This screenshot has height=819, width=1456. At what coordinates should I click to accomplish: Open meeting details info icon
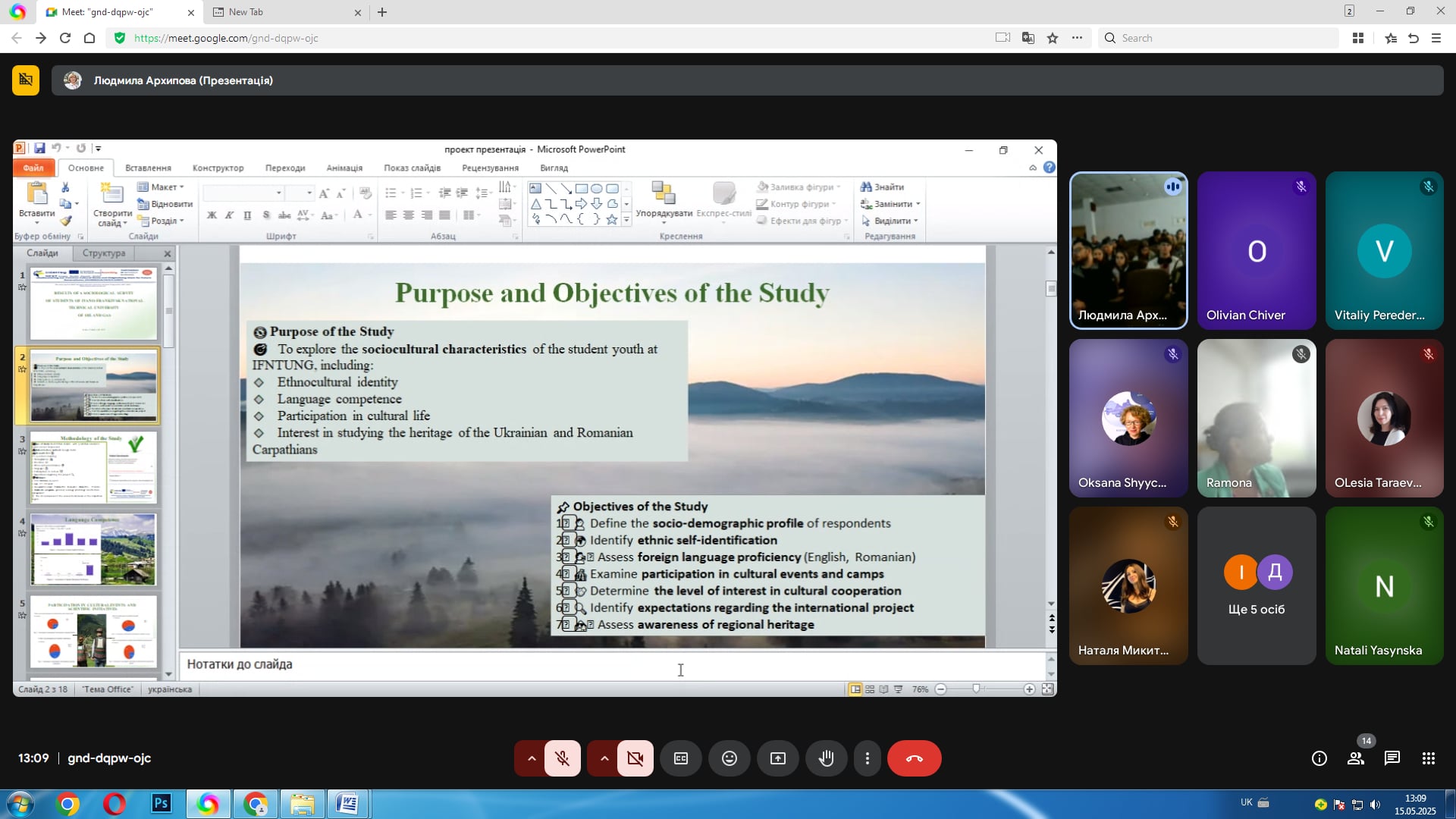click(x=1319, y=758)
